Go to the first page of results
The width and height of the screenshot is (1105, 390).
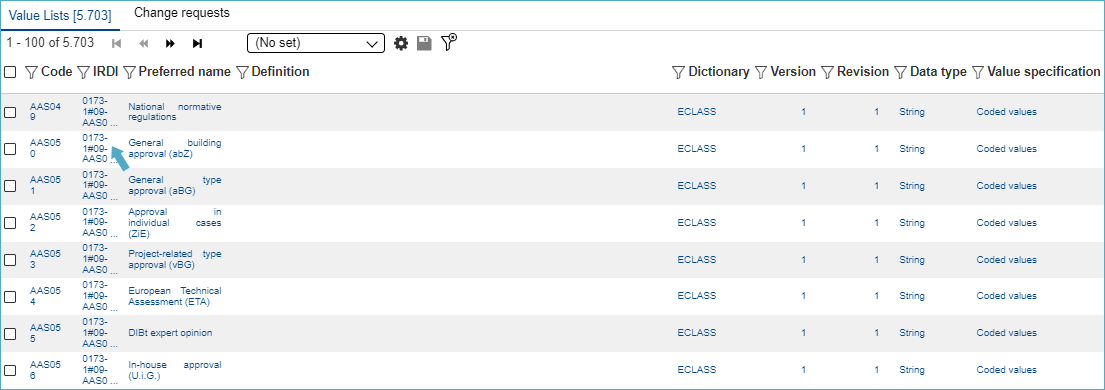[117, 44]
